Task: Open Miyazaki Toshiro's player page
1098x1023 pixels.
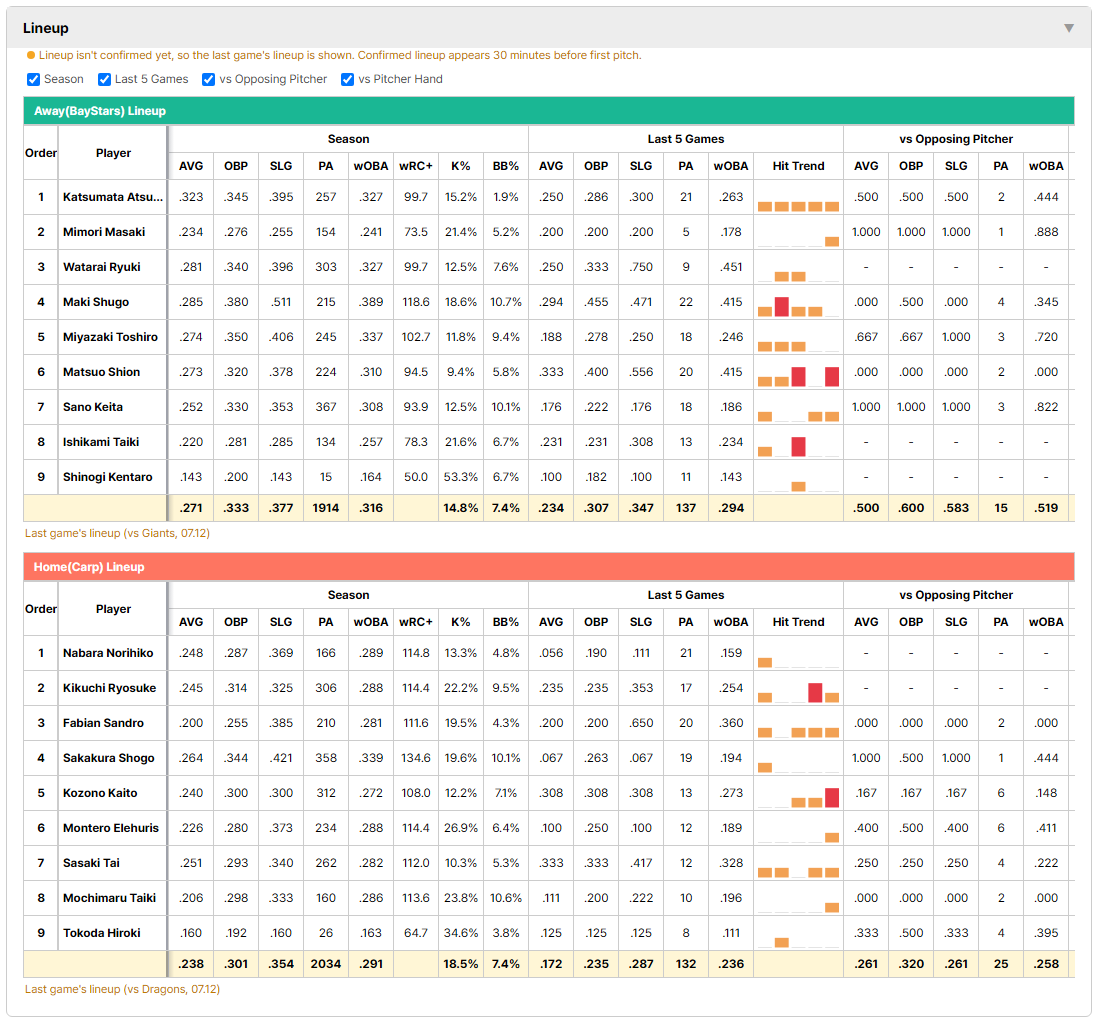Action: click(x=110, y=337)
